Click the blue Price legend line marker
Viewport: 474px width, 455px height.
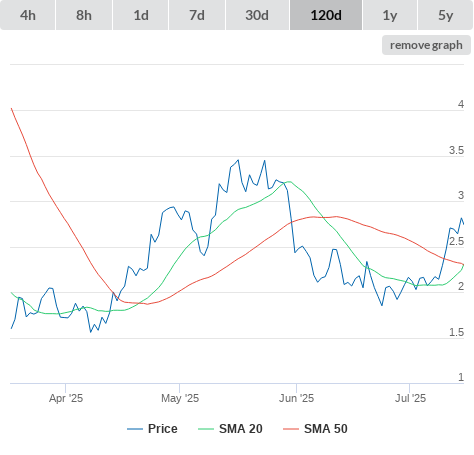[135, 429]
